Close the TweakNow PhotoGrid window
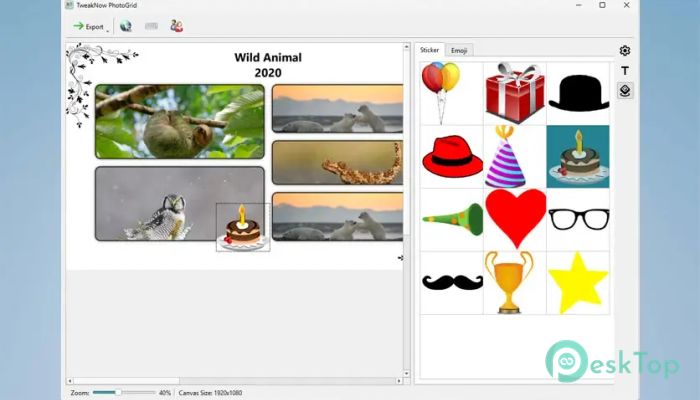 [x=626, y=5]
